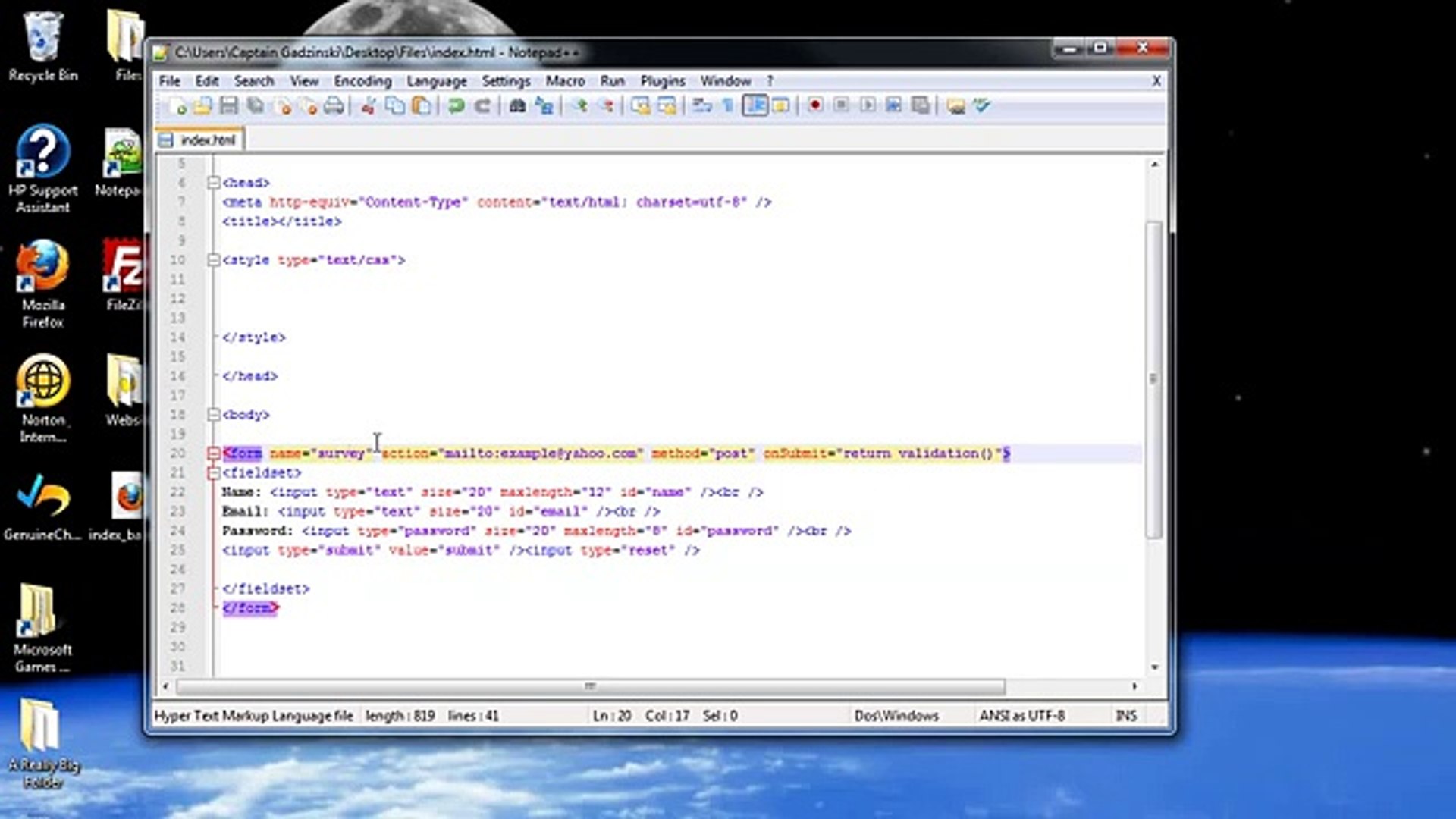Click the Print icon in toolbar
Image resolution: width=1456 pixels, height=819 pixels.
334,106
